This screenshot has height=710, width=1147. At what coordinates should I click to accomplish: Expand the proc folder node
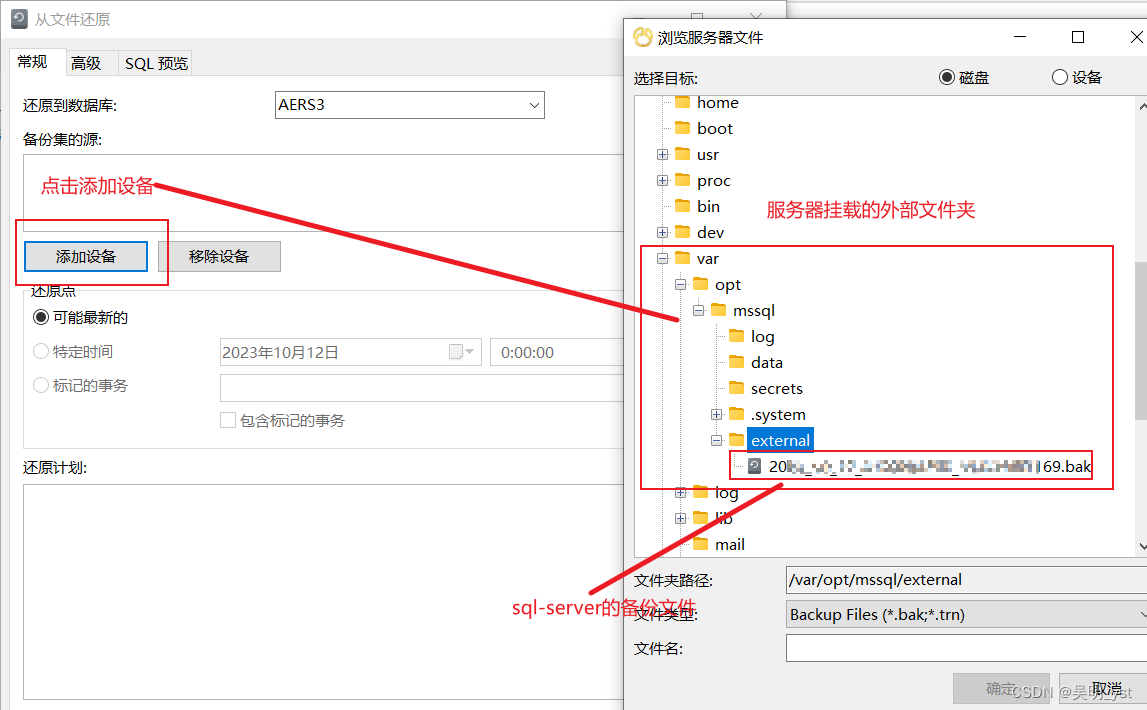click(x=663, y=180)
